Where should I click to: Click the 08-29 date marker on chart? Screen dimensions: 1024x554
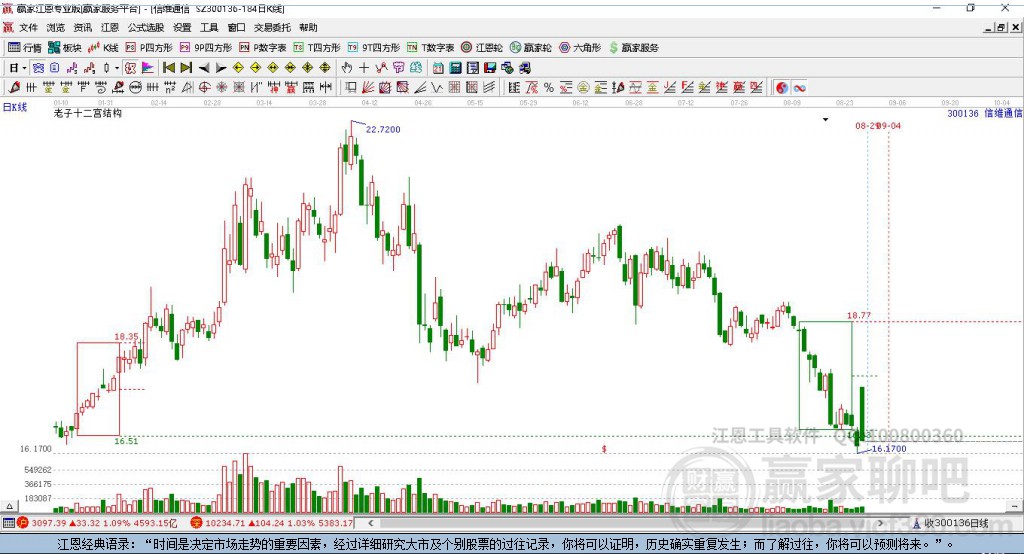867,125
